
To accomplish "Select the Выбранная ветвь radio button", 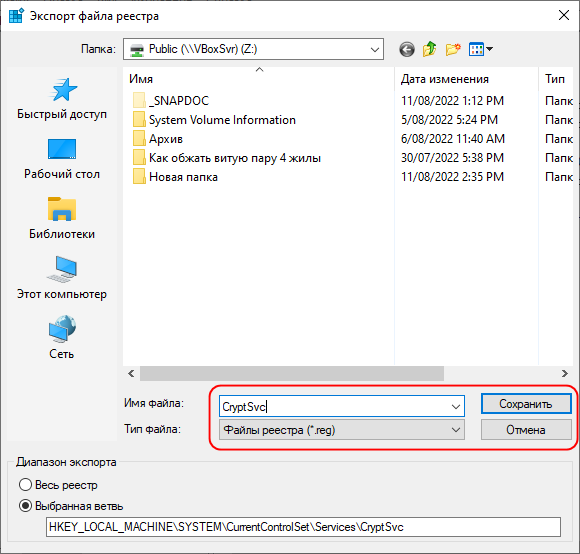I will pos(25,506).
